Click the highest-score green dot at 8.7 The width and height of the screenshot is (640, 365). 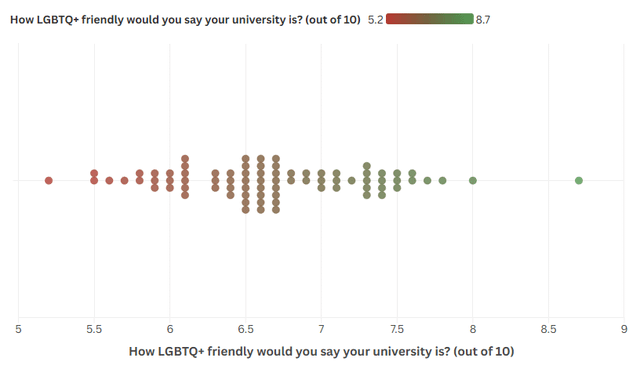[x=578, y=180]
